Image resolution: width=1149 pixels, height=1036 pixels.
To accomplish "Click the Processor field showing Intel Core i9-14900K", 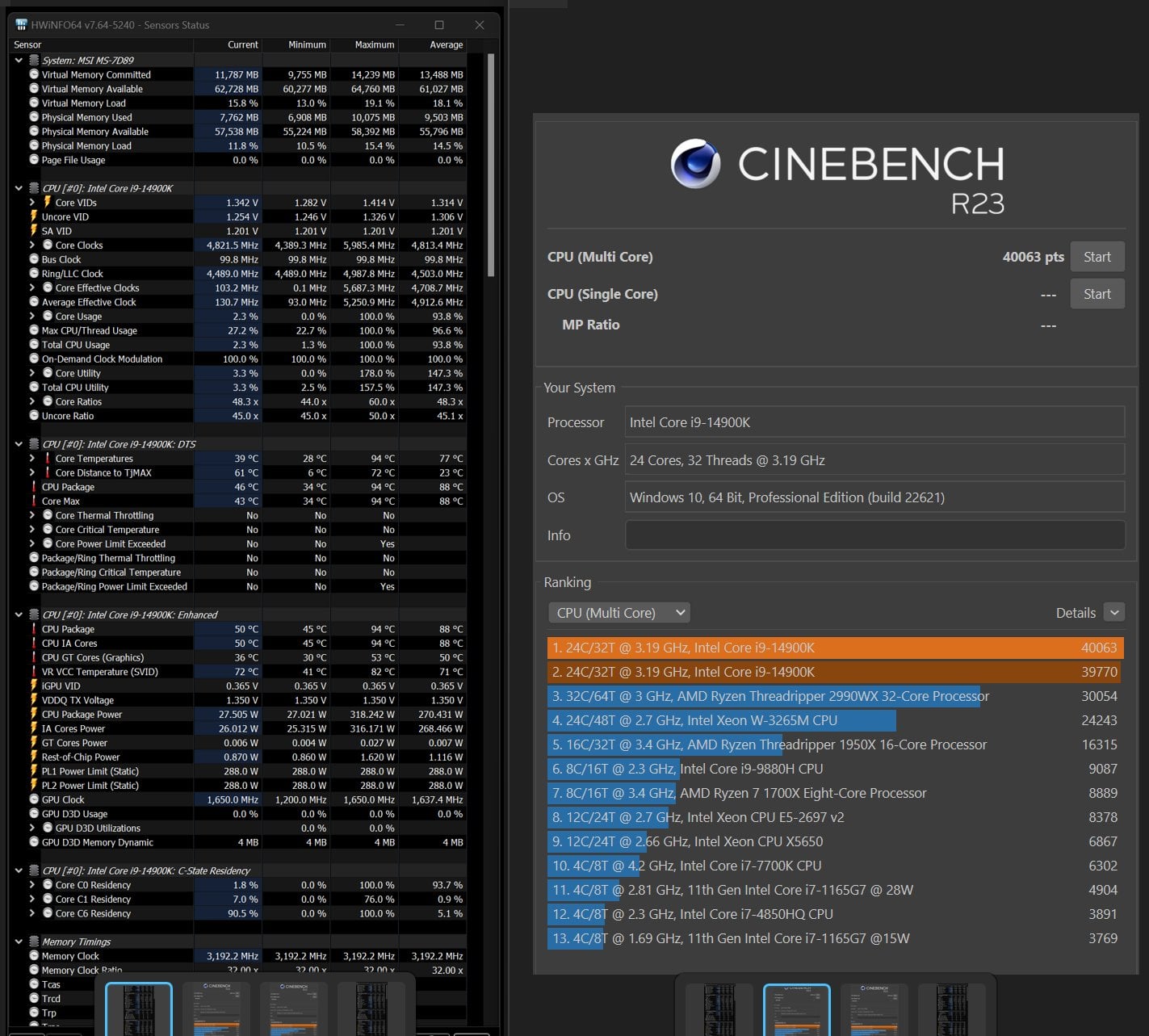I will [875, 422].
